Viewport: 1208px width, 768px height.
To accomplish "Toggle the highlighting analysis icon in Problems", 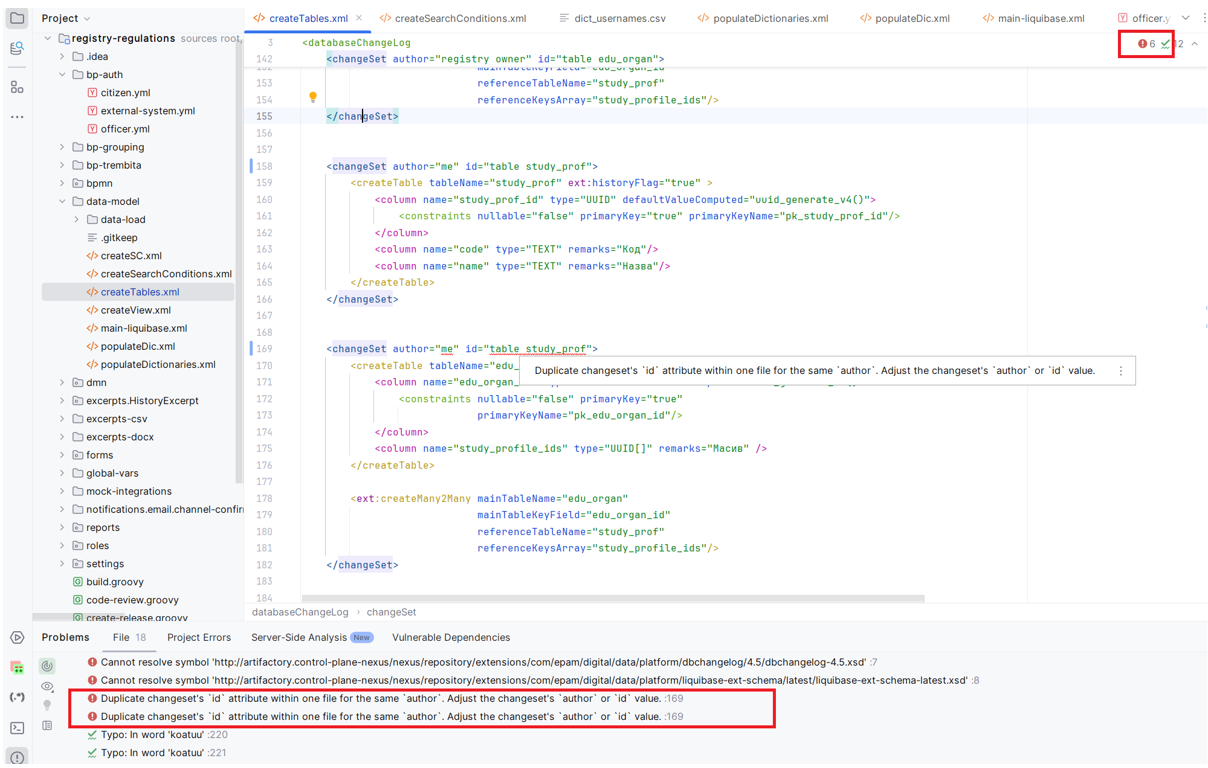I will pyautogui.click(x=47, y=666).
